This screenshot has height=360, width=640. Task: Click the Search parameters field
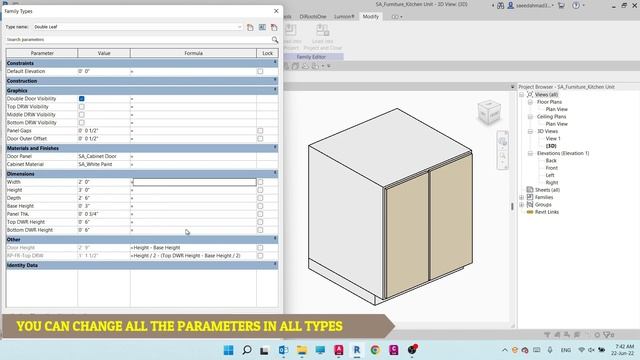coord(139,40)
